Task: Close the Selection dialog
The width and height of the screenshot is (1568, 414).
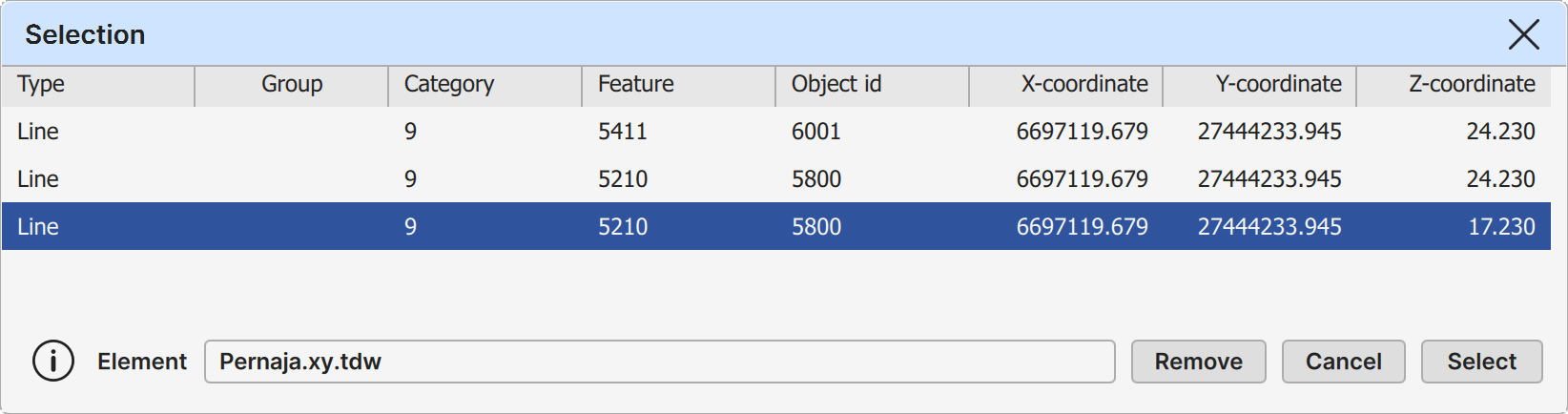Action: (x=1523, y=35)
